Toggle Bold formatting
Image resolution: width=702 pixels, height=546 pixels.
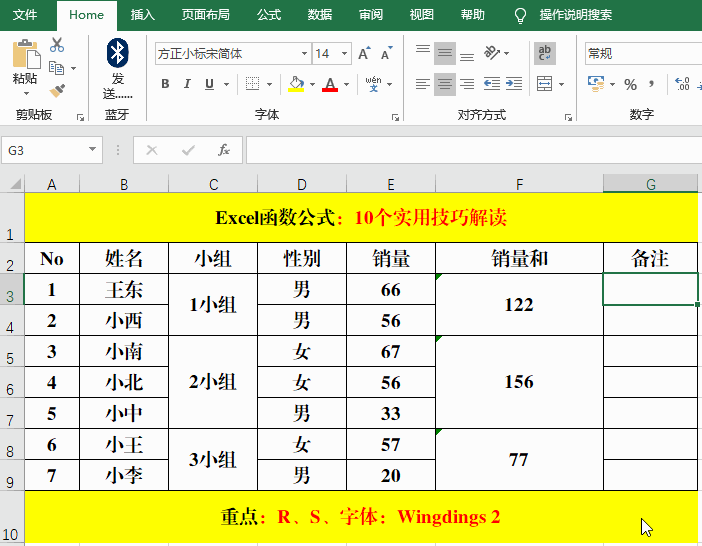click(165, 84)
